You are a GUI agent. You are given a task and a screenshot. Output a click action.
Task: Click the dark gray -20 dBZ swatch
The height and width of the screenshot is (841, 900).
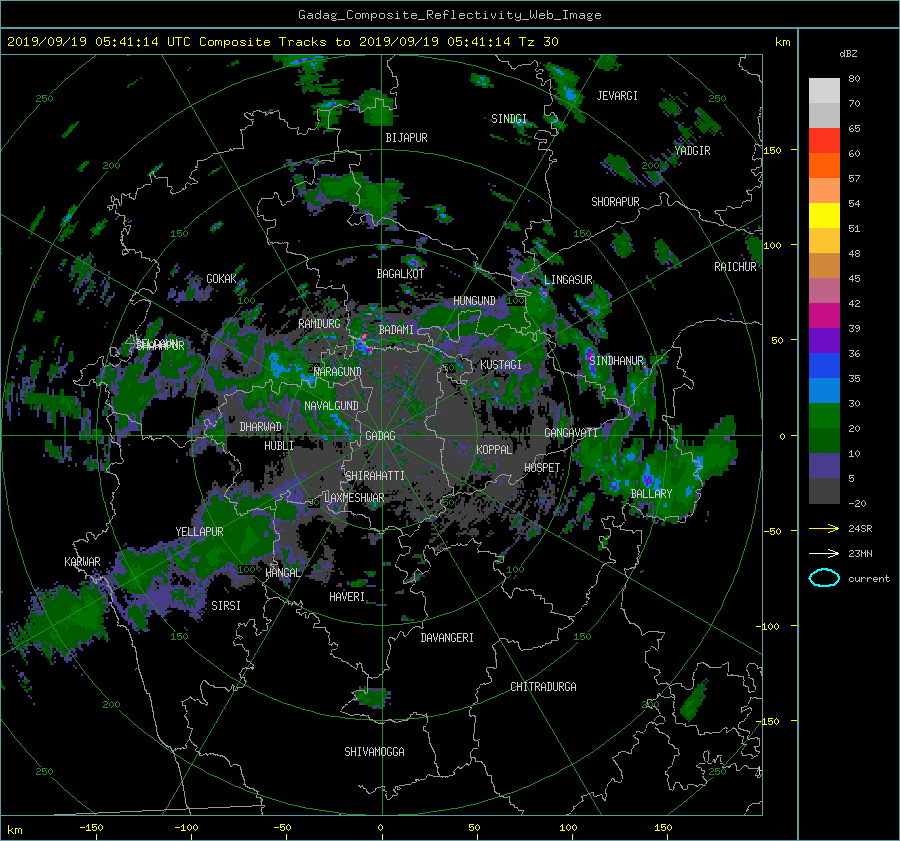coord(824,491)
